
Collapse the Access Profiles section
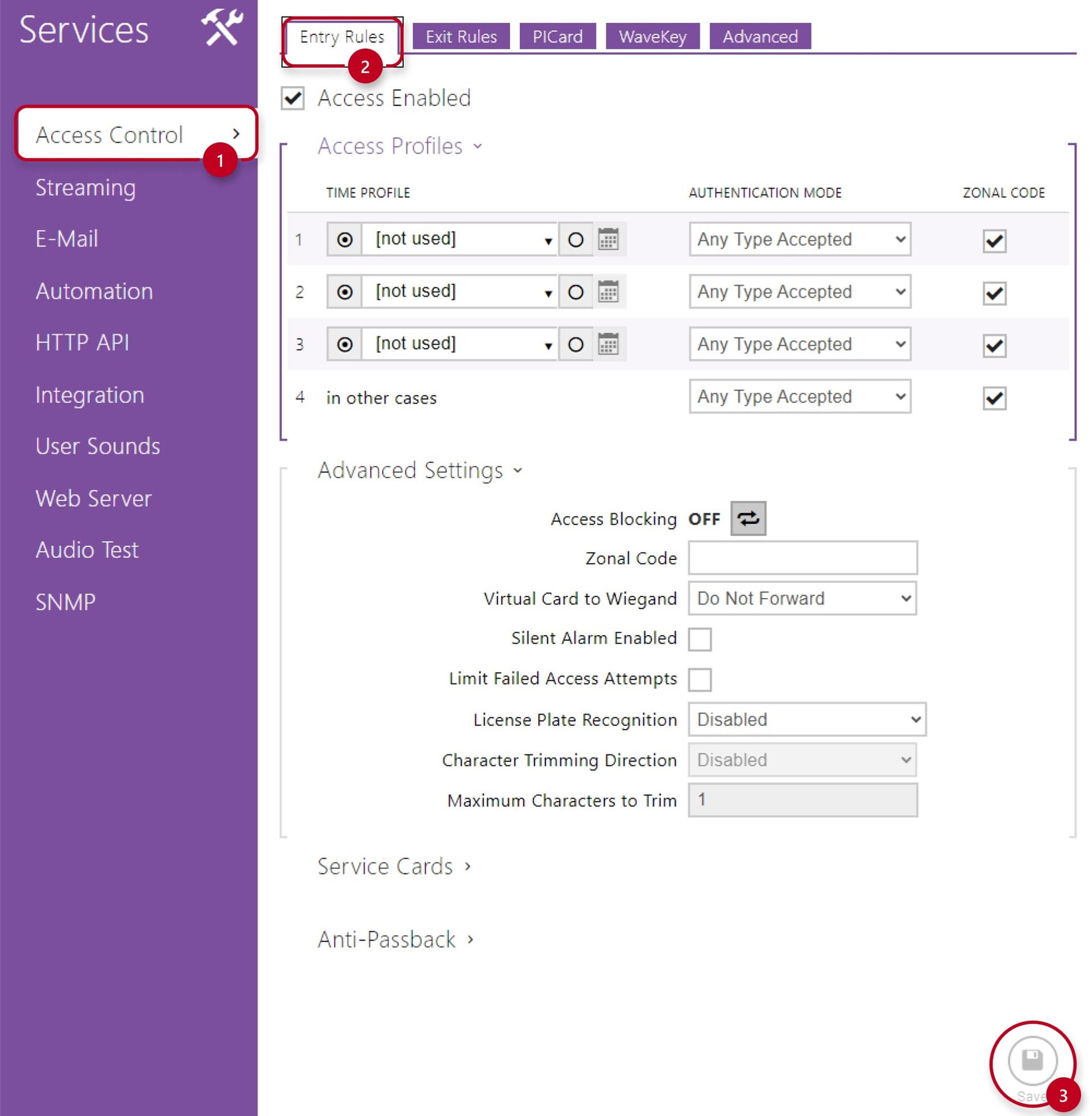point(400,146)
